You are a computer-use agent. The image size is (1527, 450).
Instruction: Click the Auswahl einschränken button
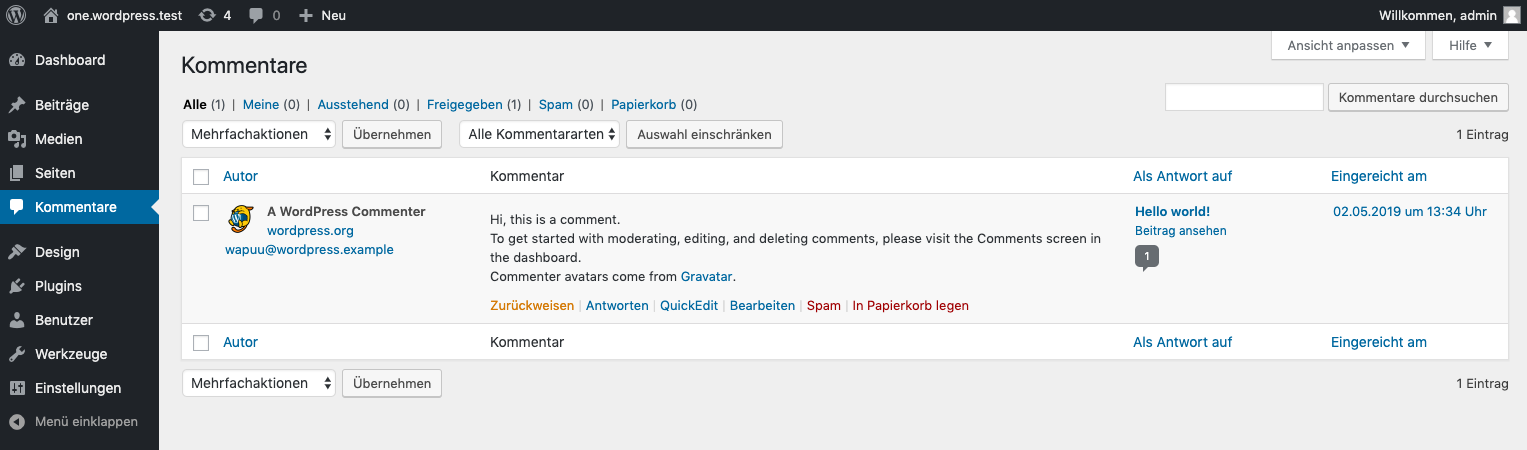704,134
